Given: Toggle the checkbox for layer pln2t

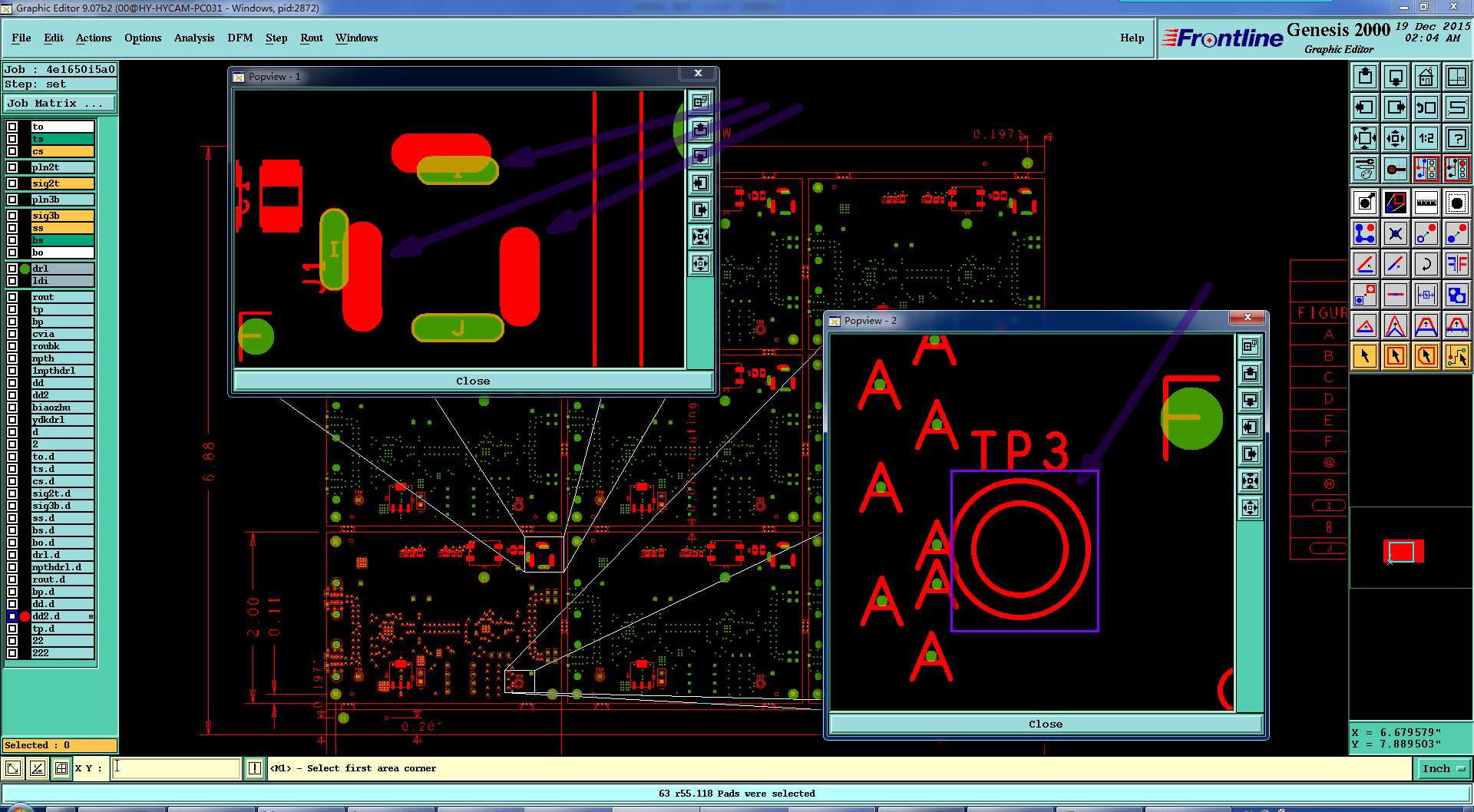Looking at the screenshot, I should pyautogui.click(x=12, y=167).
